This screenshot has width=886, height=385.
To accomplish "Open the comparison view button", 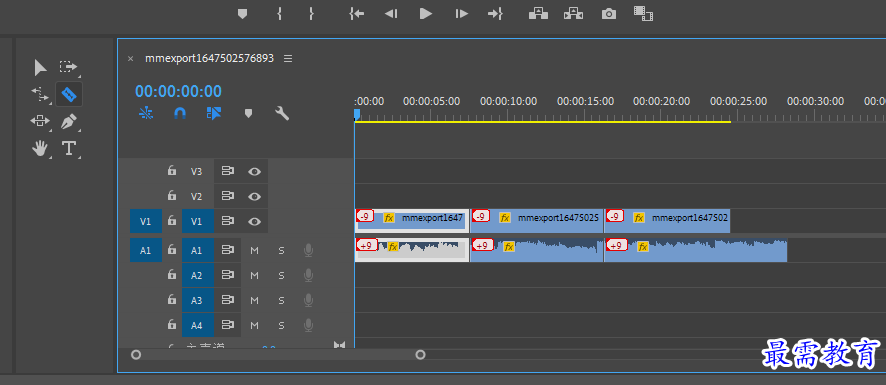I will (644, 14).
